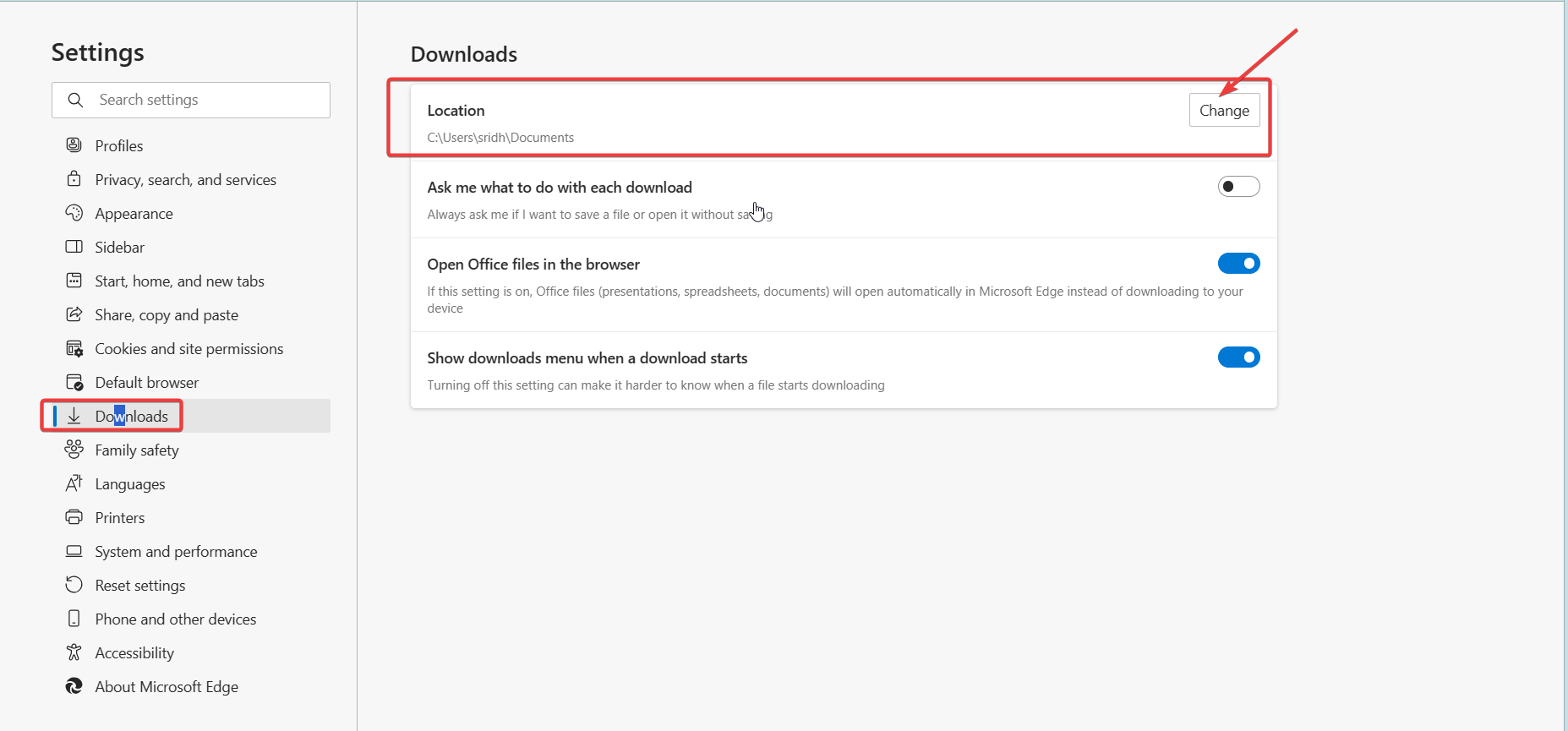Click the Family safety icon
Screen dimensions: 1568x731
(74, 450)
